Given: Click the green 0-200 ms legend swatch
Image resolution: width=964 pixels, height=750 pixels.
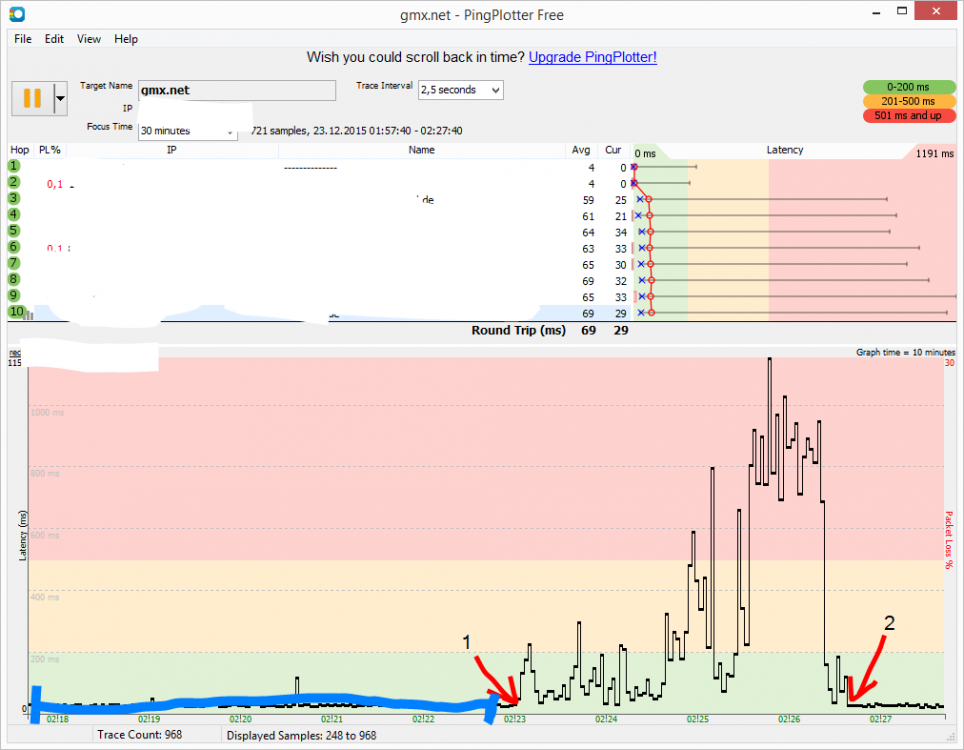Looking at the screenshot, I should pyautogui.click(x=909, y=87).
